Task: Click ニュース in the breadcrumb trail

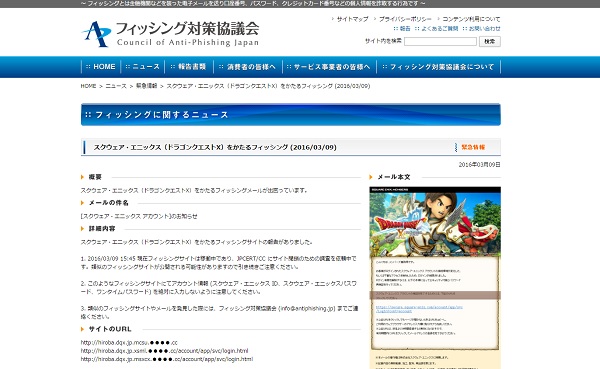Action: 116,86
